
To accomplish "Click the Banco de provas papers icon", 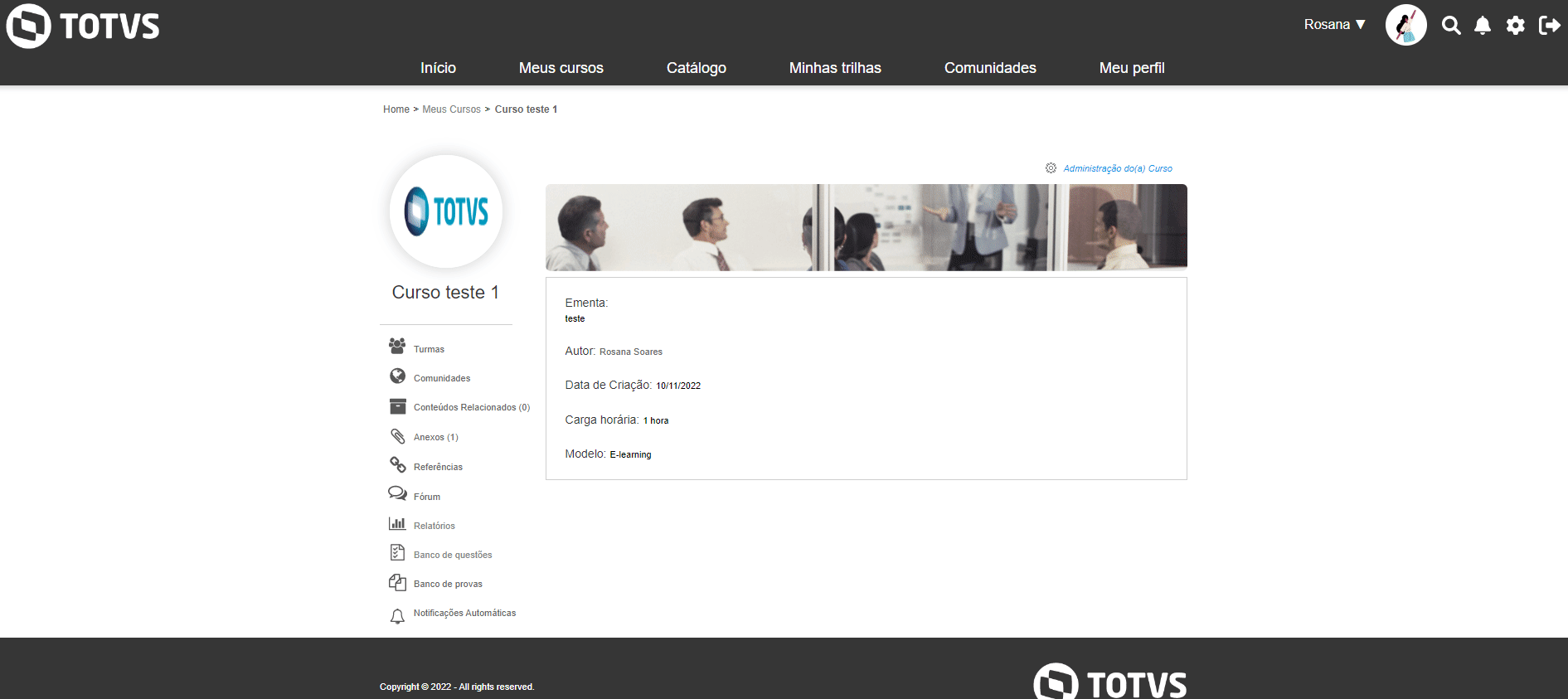I will 397,582.
